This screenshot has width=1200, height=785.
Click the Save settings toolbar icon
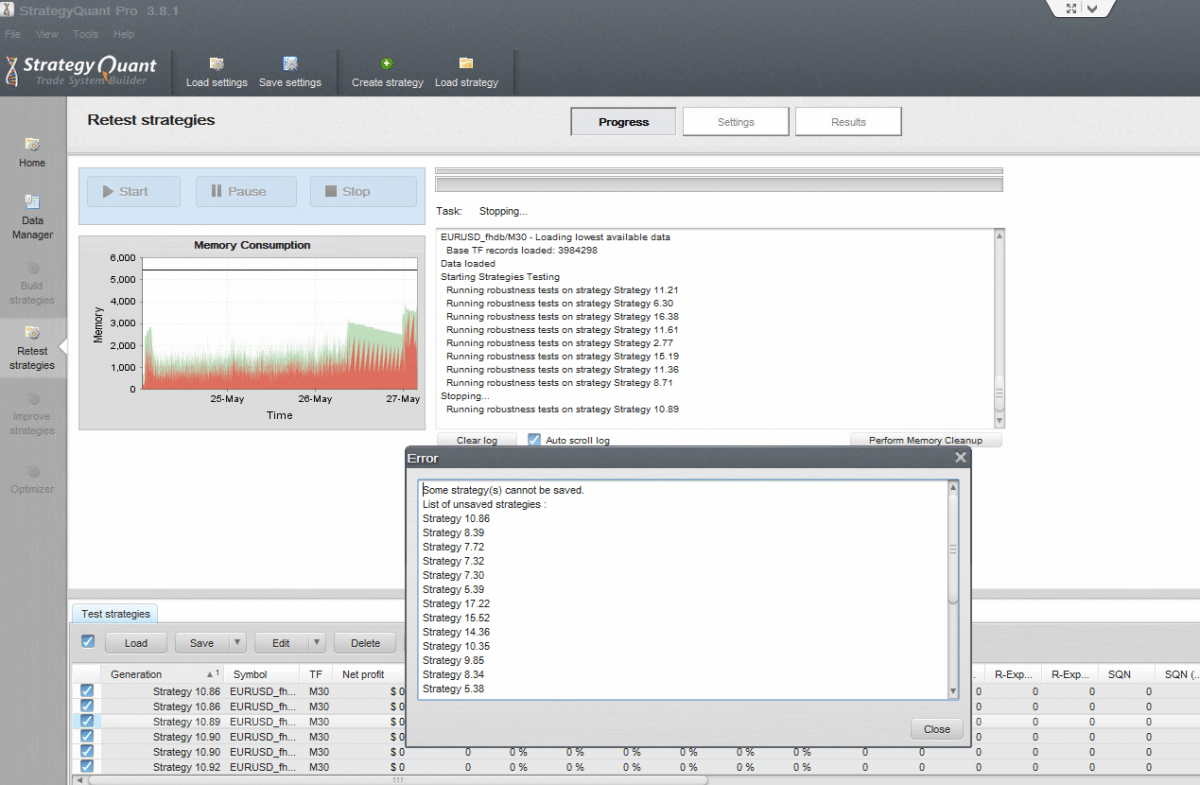290,63
